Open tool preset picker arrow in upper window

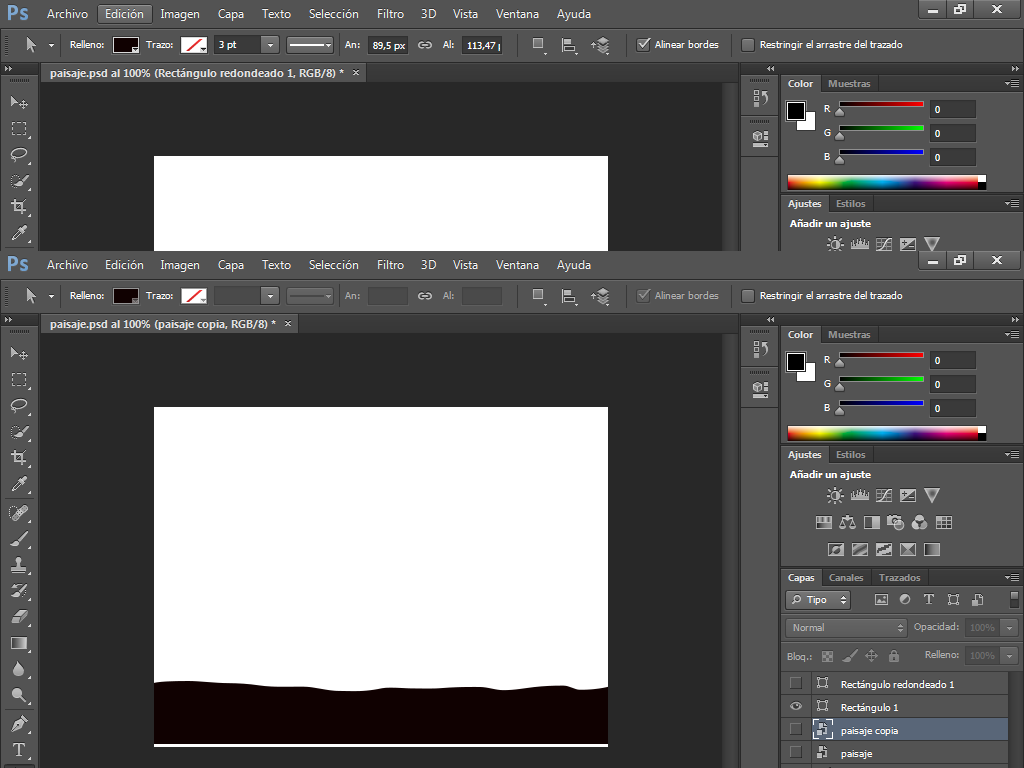(x=51, y=45)
